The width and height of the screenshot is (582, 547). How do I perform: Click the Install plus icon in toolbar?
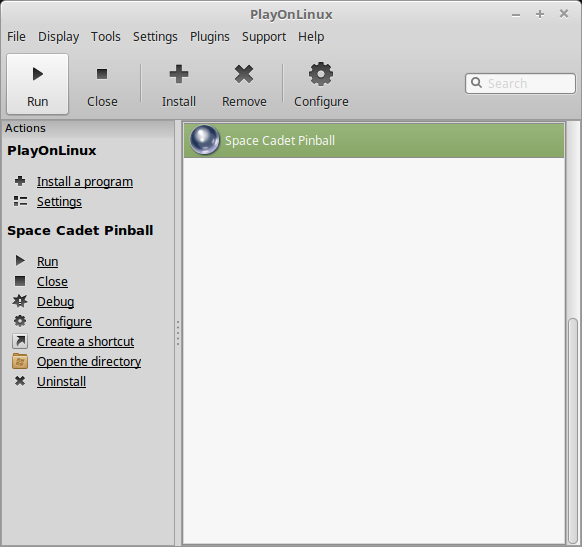[x=179, y=74]
